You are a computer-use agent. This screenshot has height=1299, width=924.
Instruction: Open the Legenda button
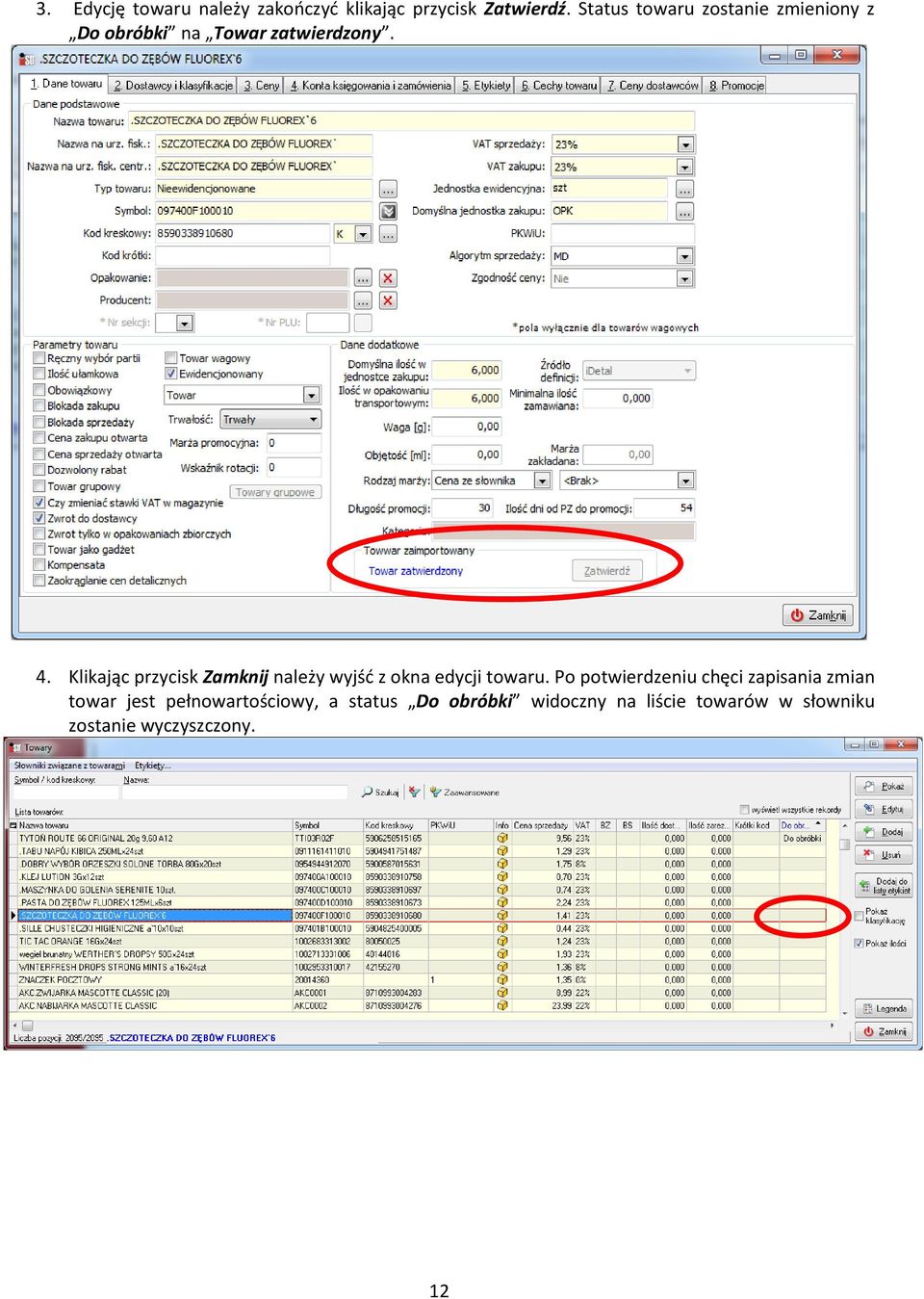coord(884,1008)
